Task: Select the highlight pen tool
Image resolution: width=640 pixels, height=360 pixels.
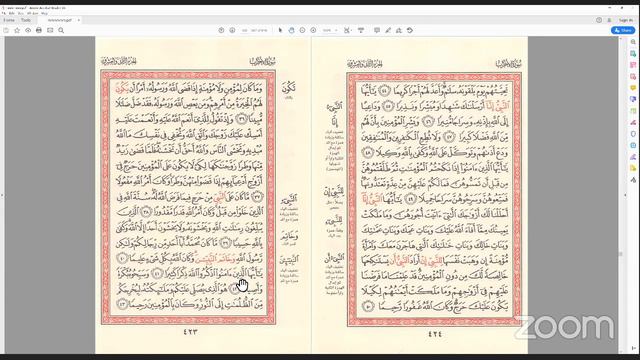Action: point(388,30)
